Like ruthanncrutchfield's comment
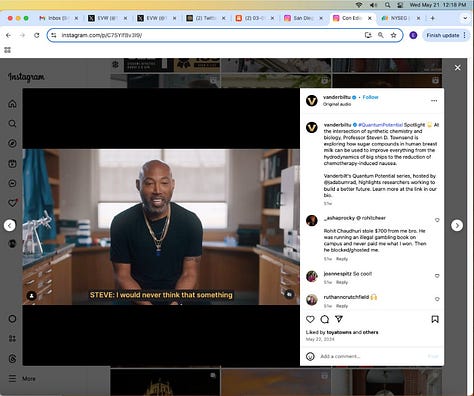Screen dimensions: 474x396 [437, 299]
